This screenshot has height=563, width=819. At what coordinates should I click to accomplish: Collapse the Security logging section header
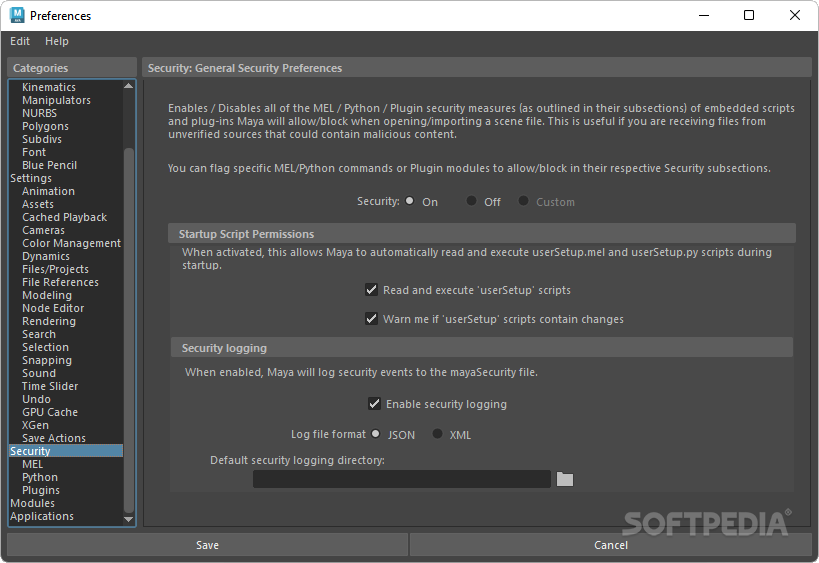tap(482, 348)
